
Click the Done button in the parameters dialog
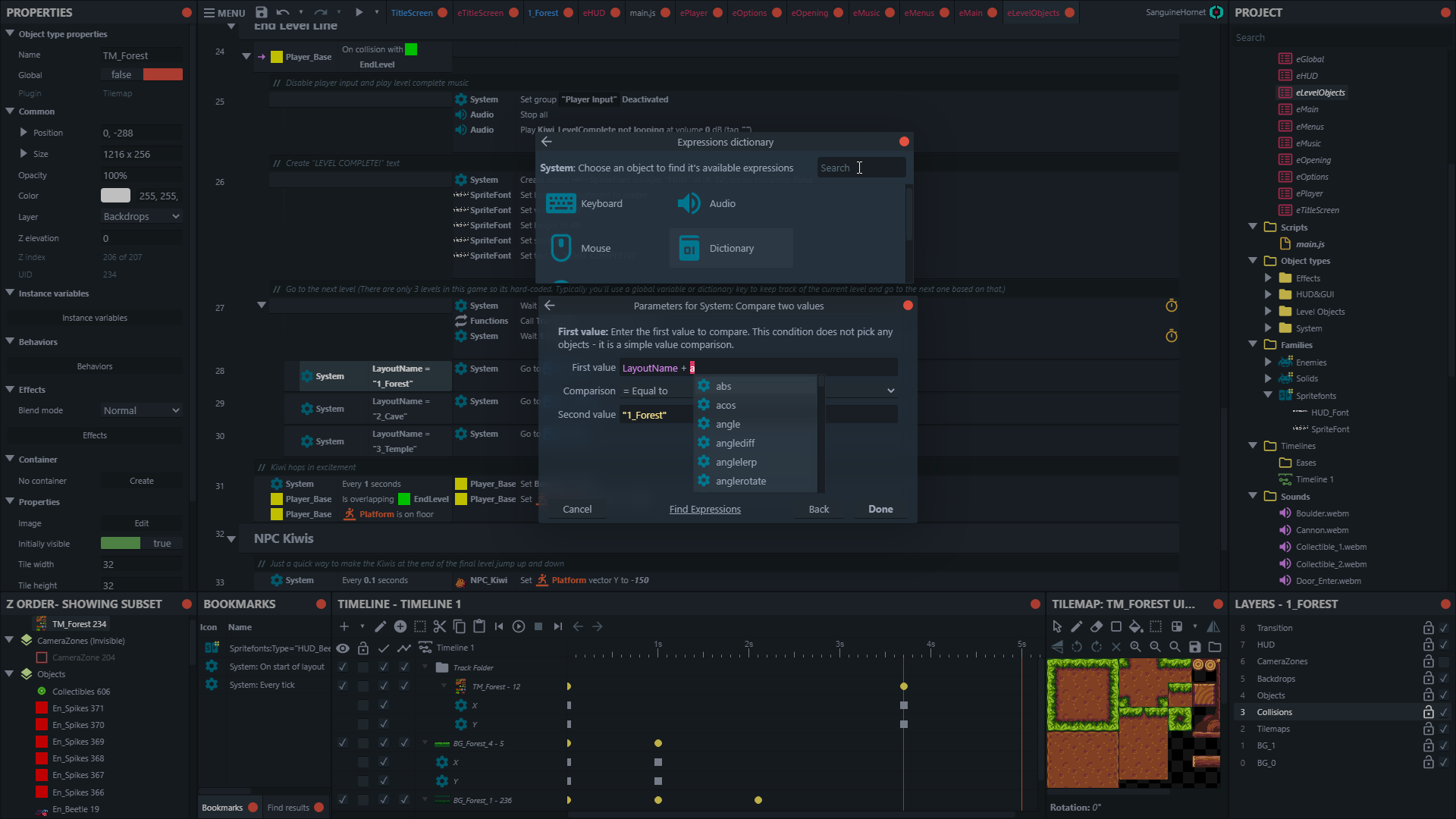click(x=880, y=510)
